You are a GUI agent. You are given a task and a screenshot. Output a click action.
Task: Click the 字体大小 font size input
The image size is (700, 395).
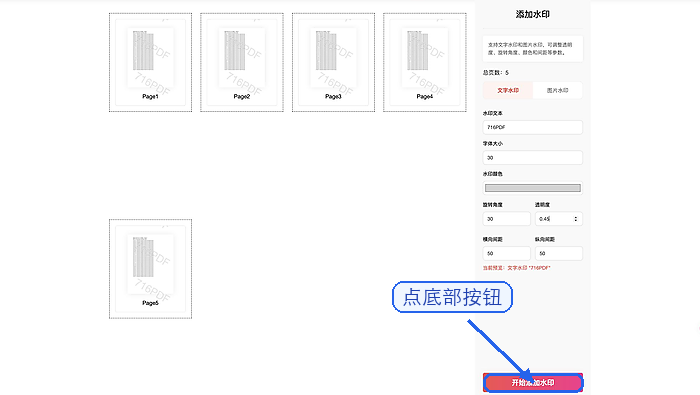pos(533,158)
